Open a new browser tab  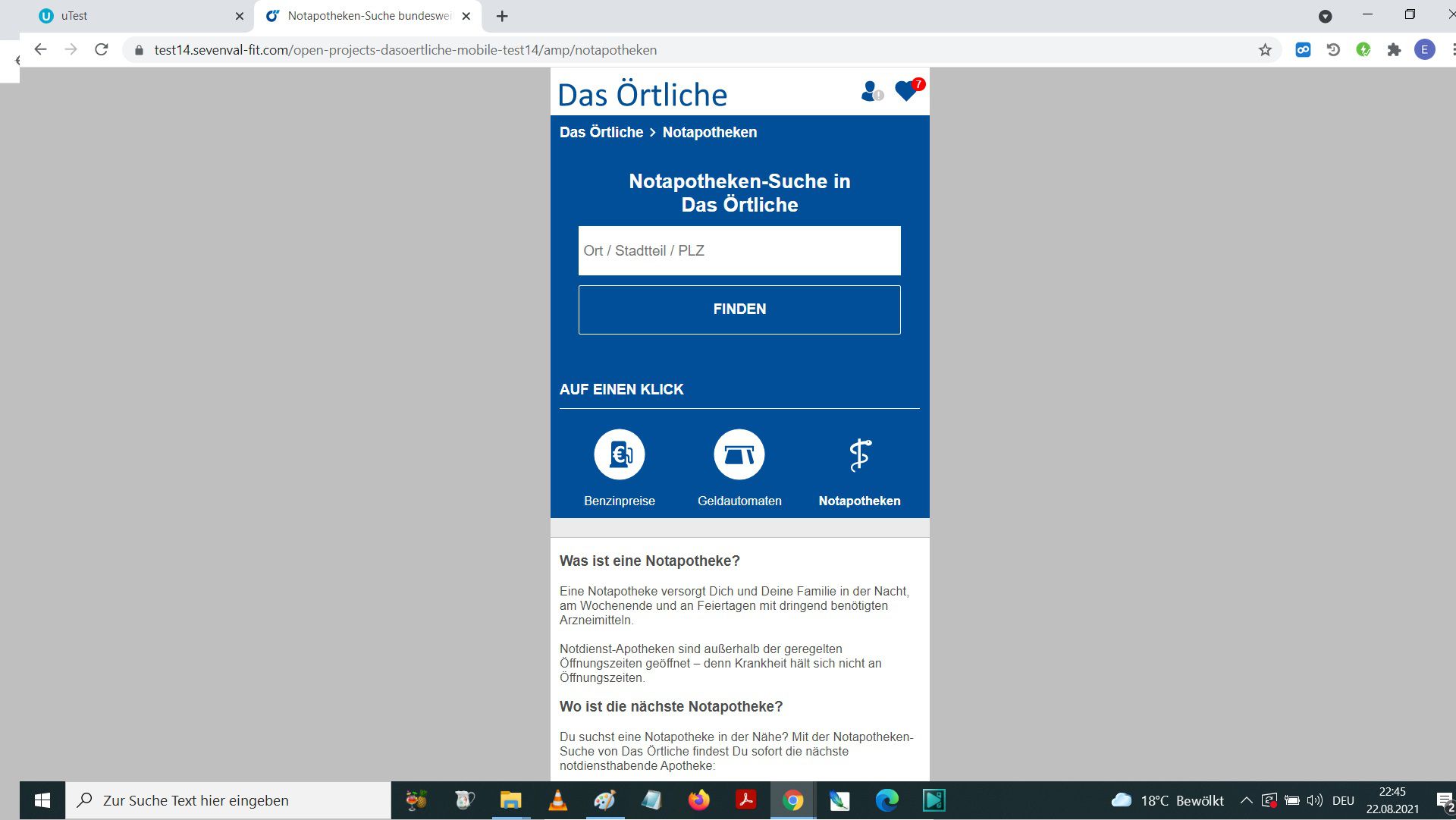(x=502, y=16)
